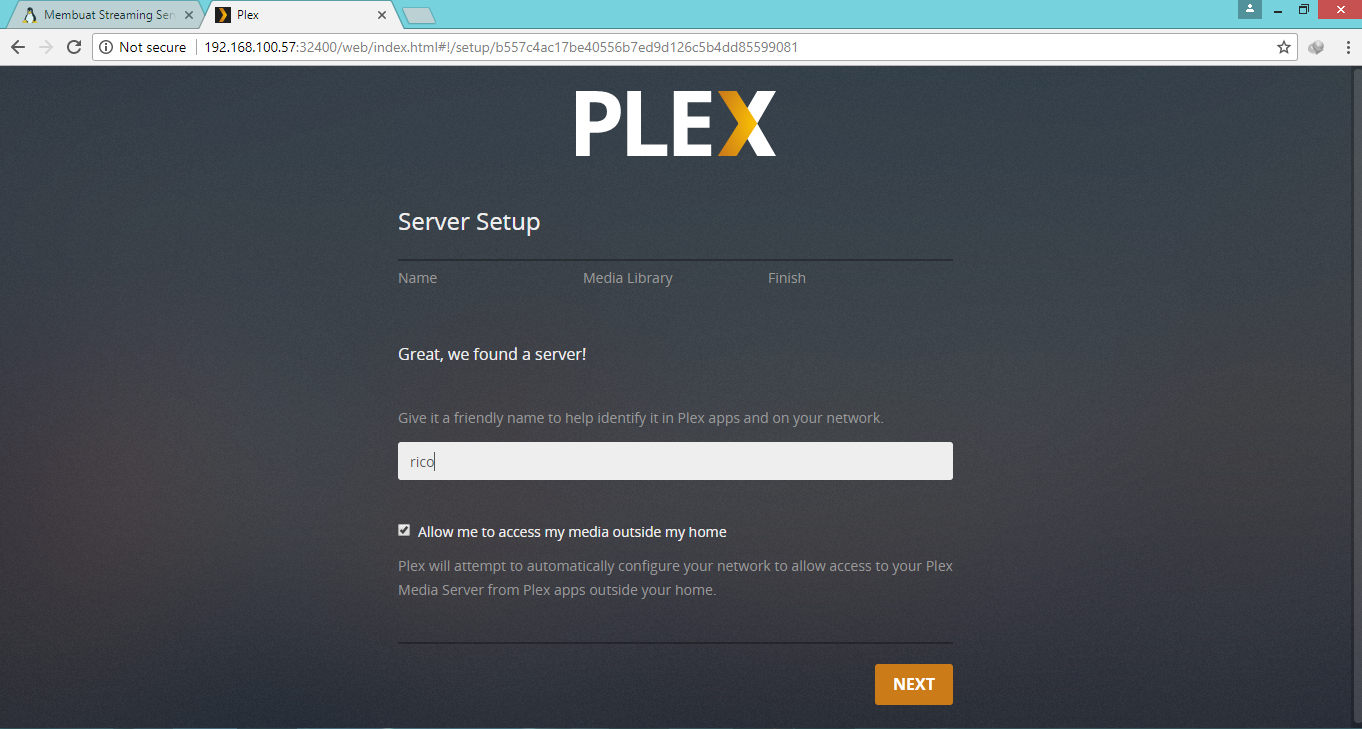View site info for Not secure warning

tap(142, 47)
